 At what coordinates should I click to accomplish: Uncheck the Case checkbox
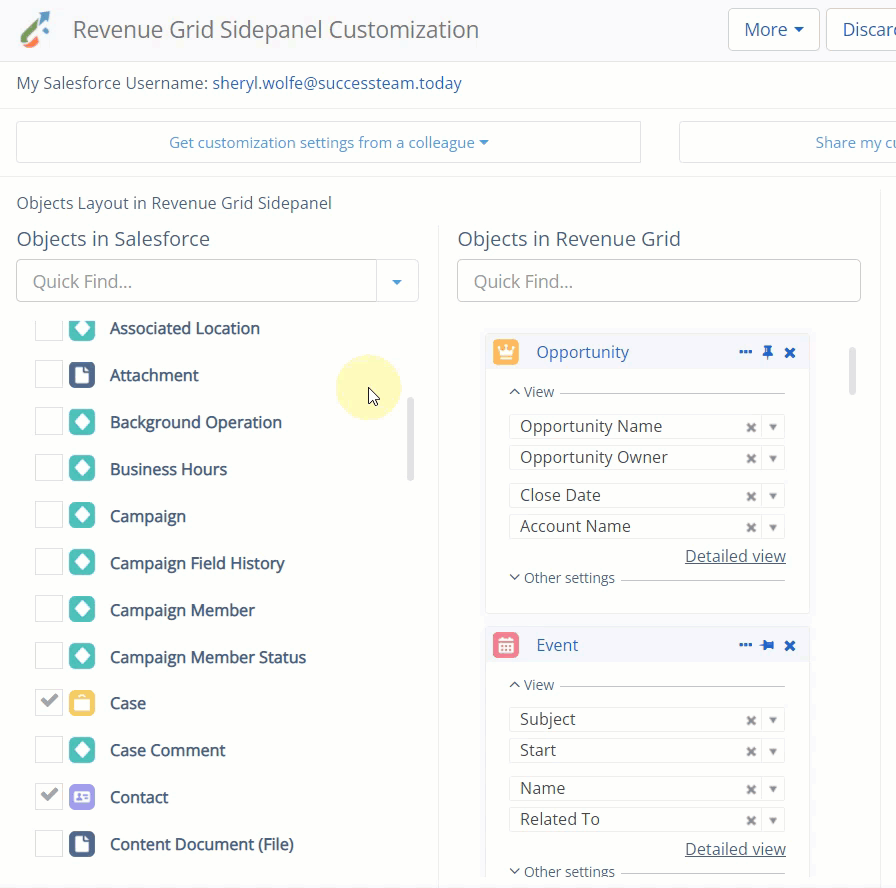tap(49, 703)
